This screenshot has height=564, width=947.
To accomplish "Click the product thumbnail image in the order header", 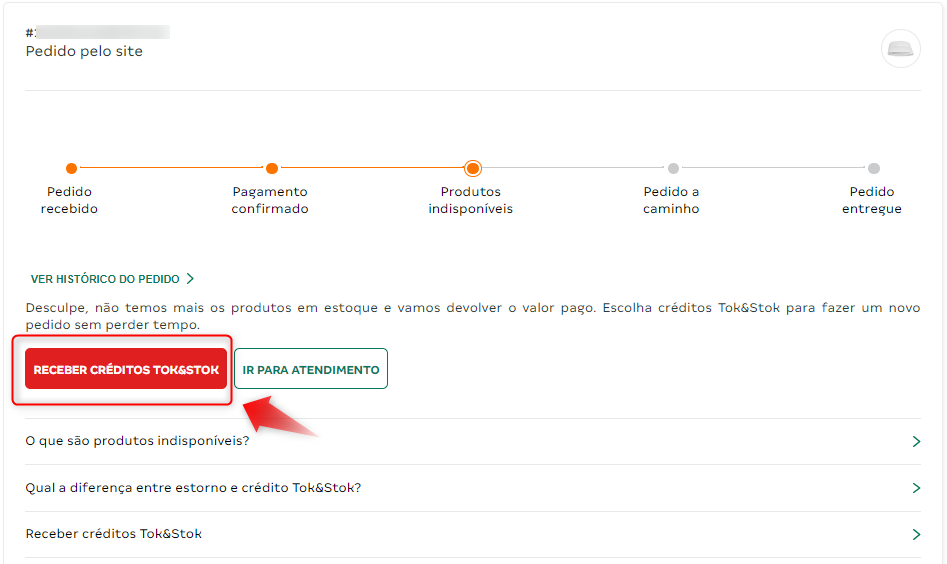I will pyautogui.click(x=900, y=48).
